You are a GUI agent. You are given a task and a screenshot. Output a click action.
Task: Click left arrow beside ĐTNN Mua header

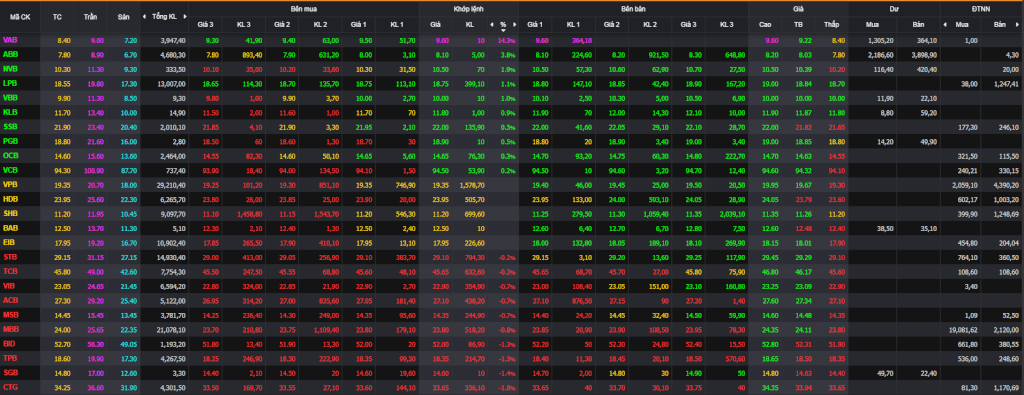coord(944,24)
